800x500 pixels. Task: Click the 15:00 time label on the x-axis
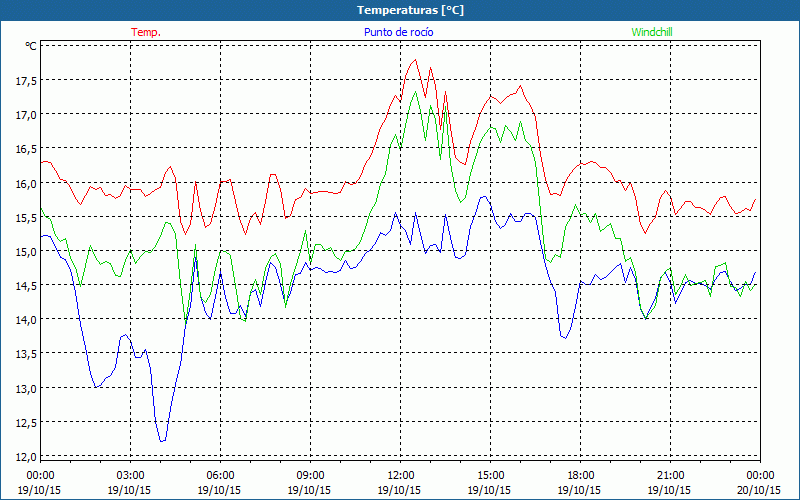pyautogui.click(x=490, y=476)
